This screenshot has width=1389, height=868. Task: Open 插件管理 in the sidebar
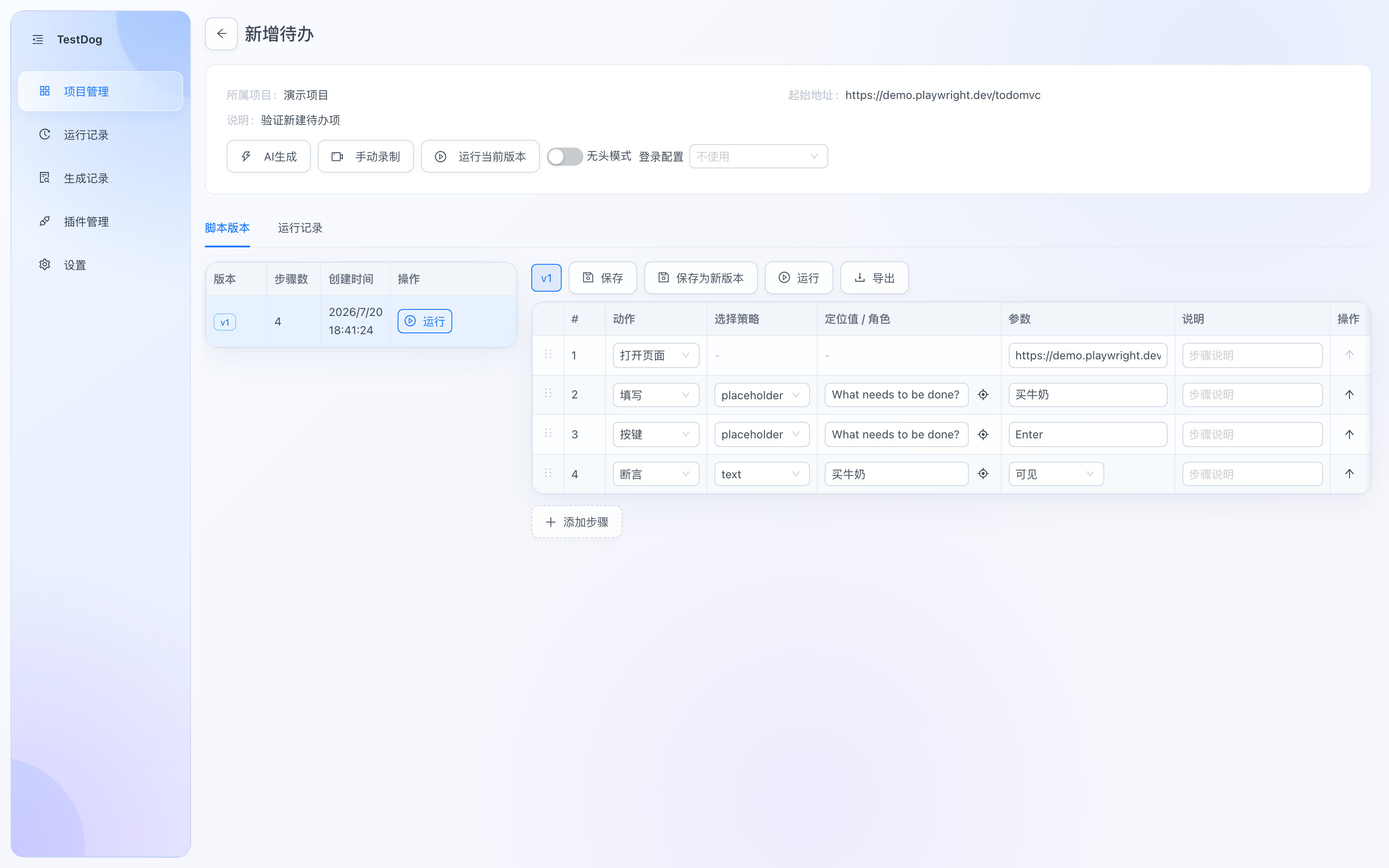tap(100, 222)
